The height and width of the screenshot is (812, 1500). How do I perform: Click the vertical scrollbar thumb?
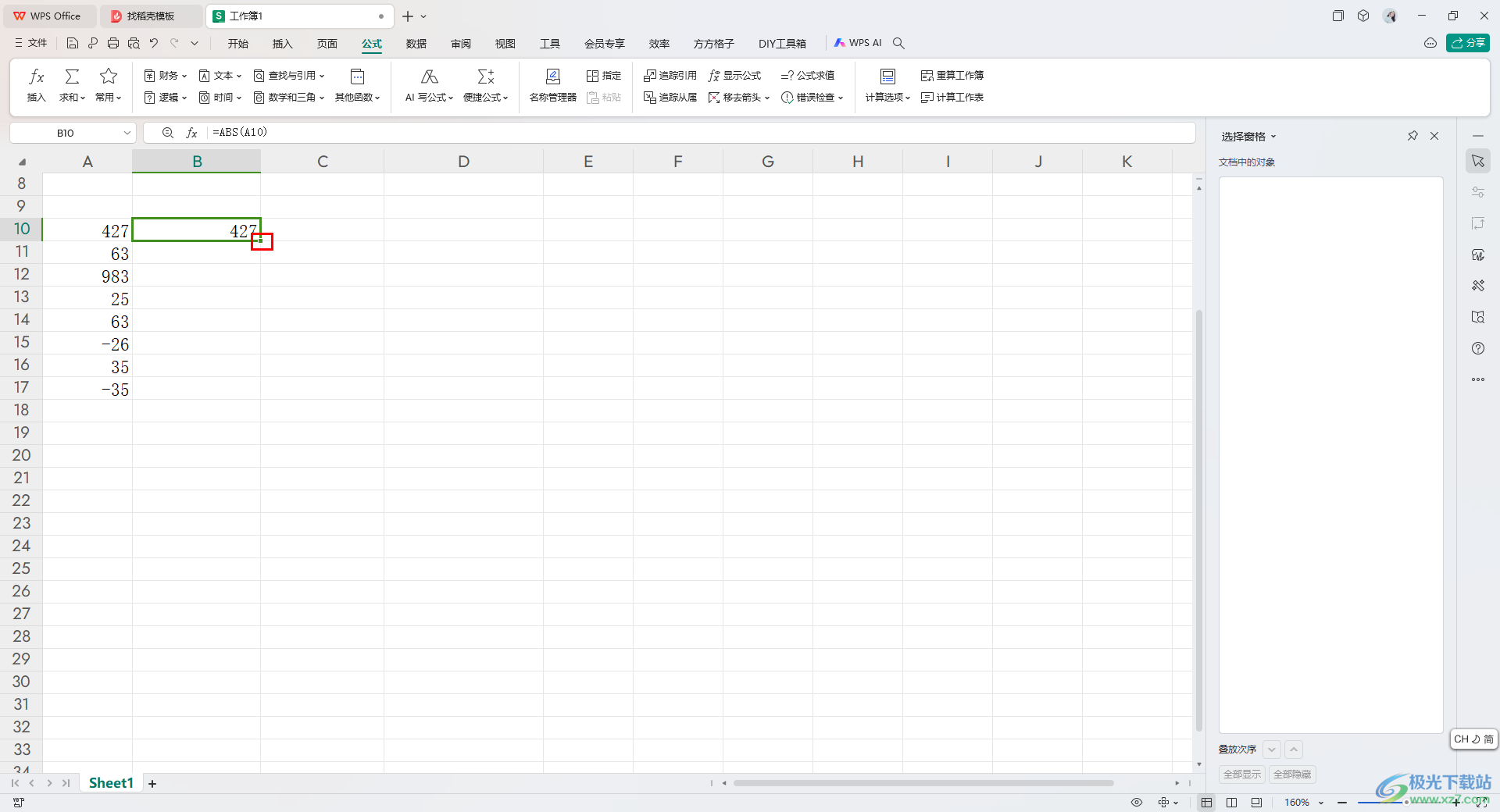click(1199, 520)
